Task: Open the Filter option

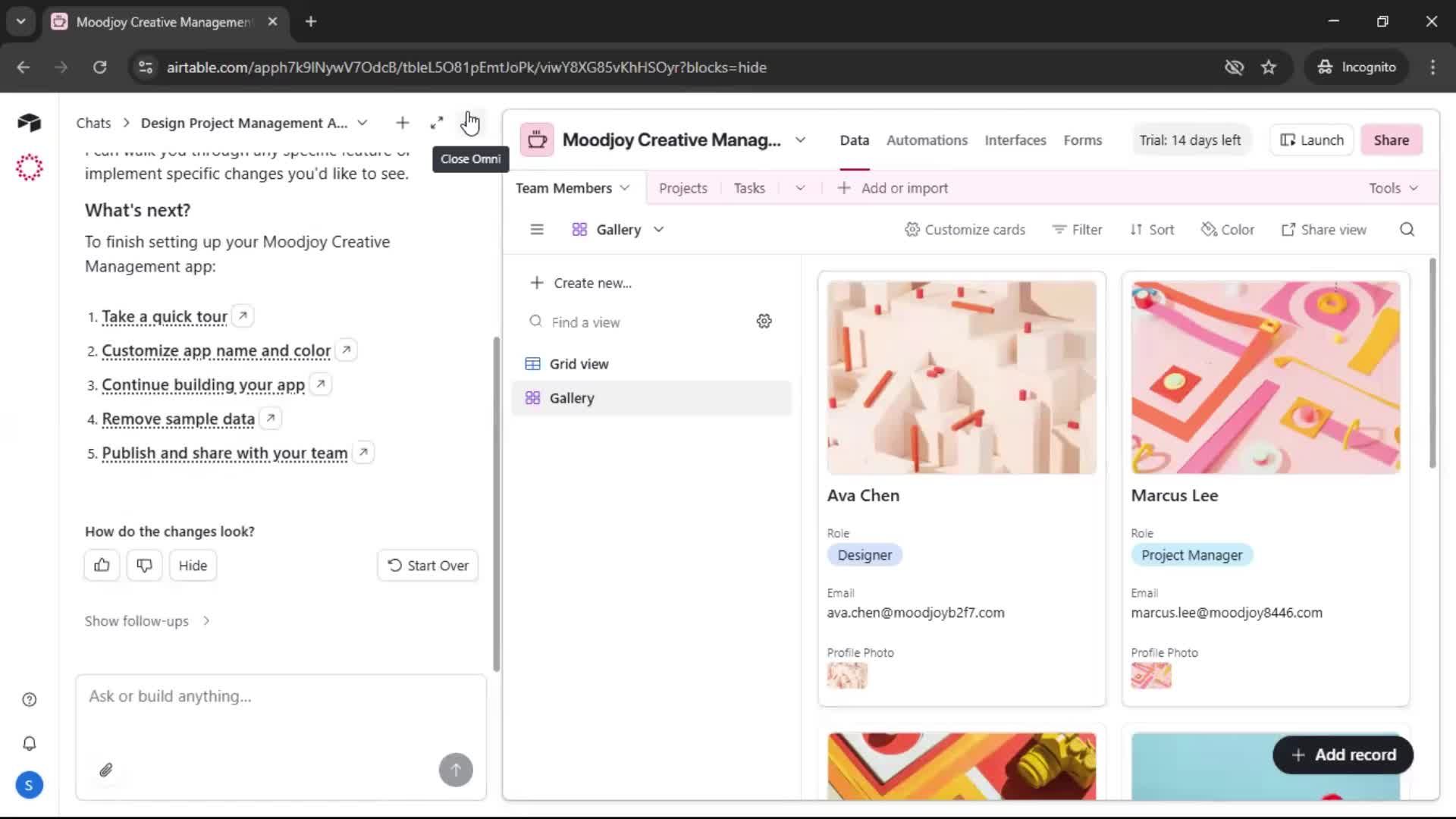Action: pos(1078,230)
